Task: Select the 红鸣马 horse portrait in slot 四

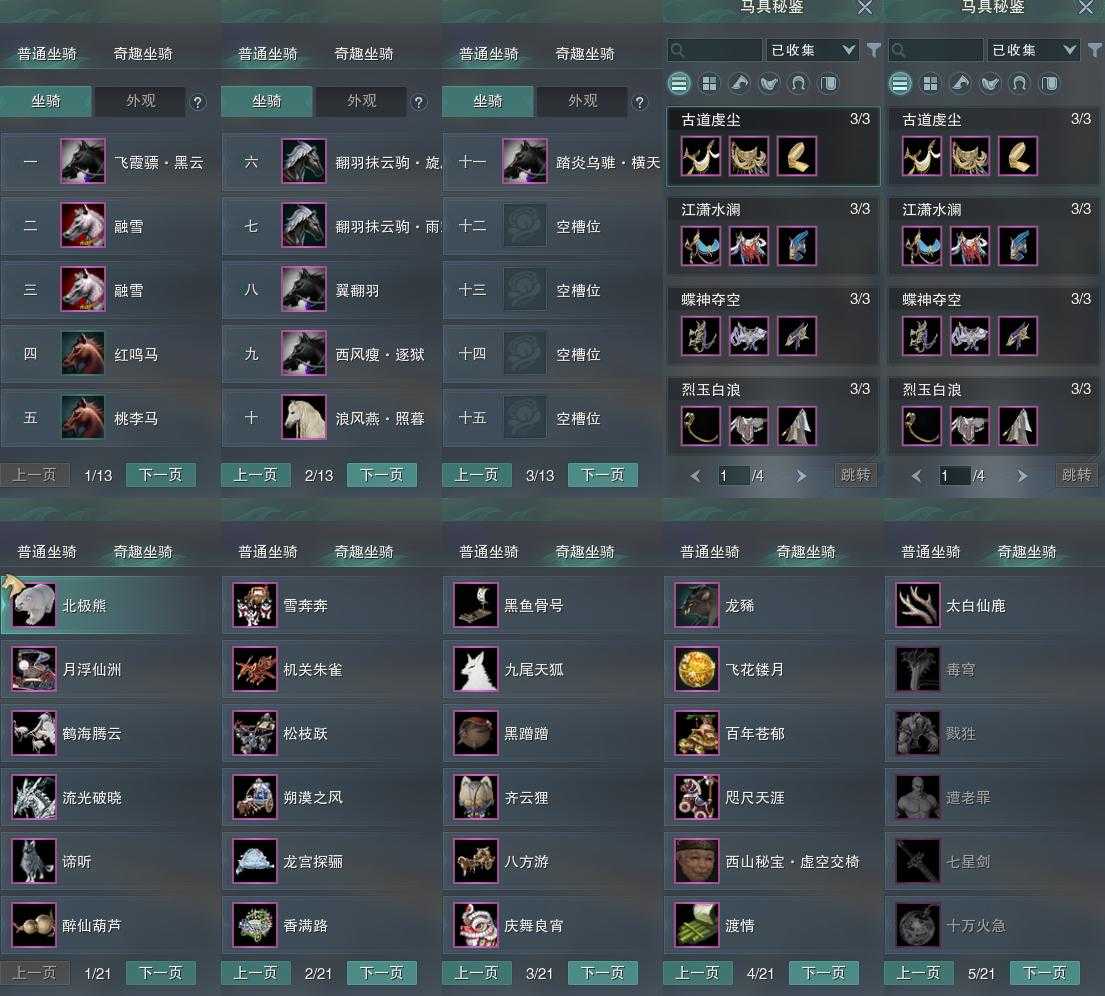Action: [82, 353]
